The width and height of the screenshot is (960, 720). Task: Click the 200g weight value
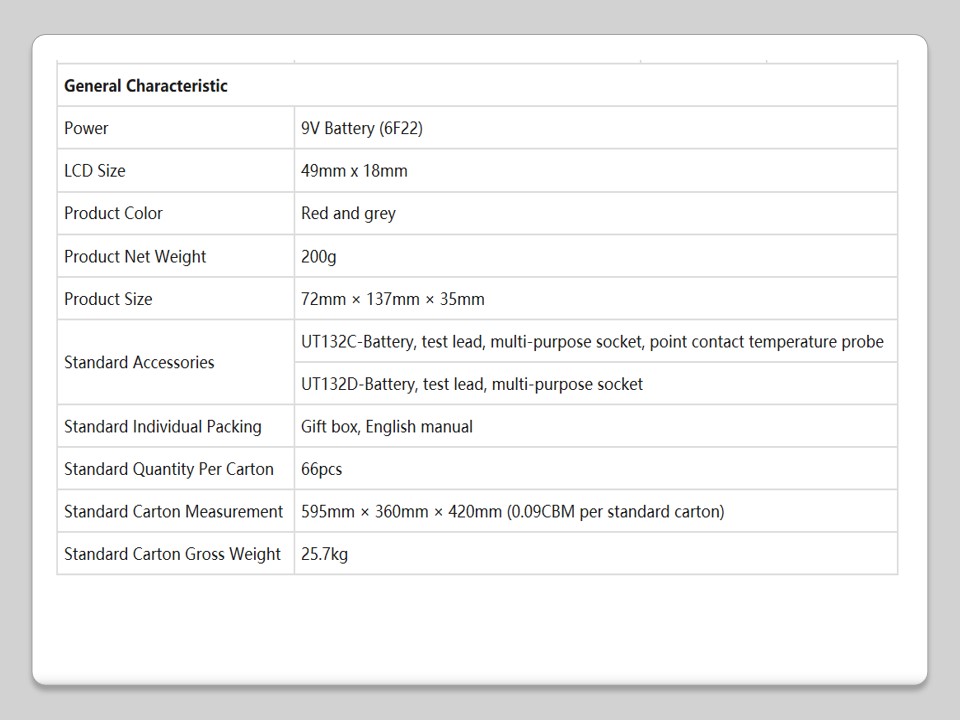pyautogui.click(x=319, y=256)
